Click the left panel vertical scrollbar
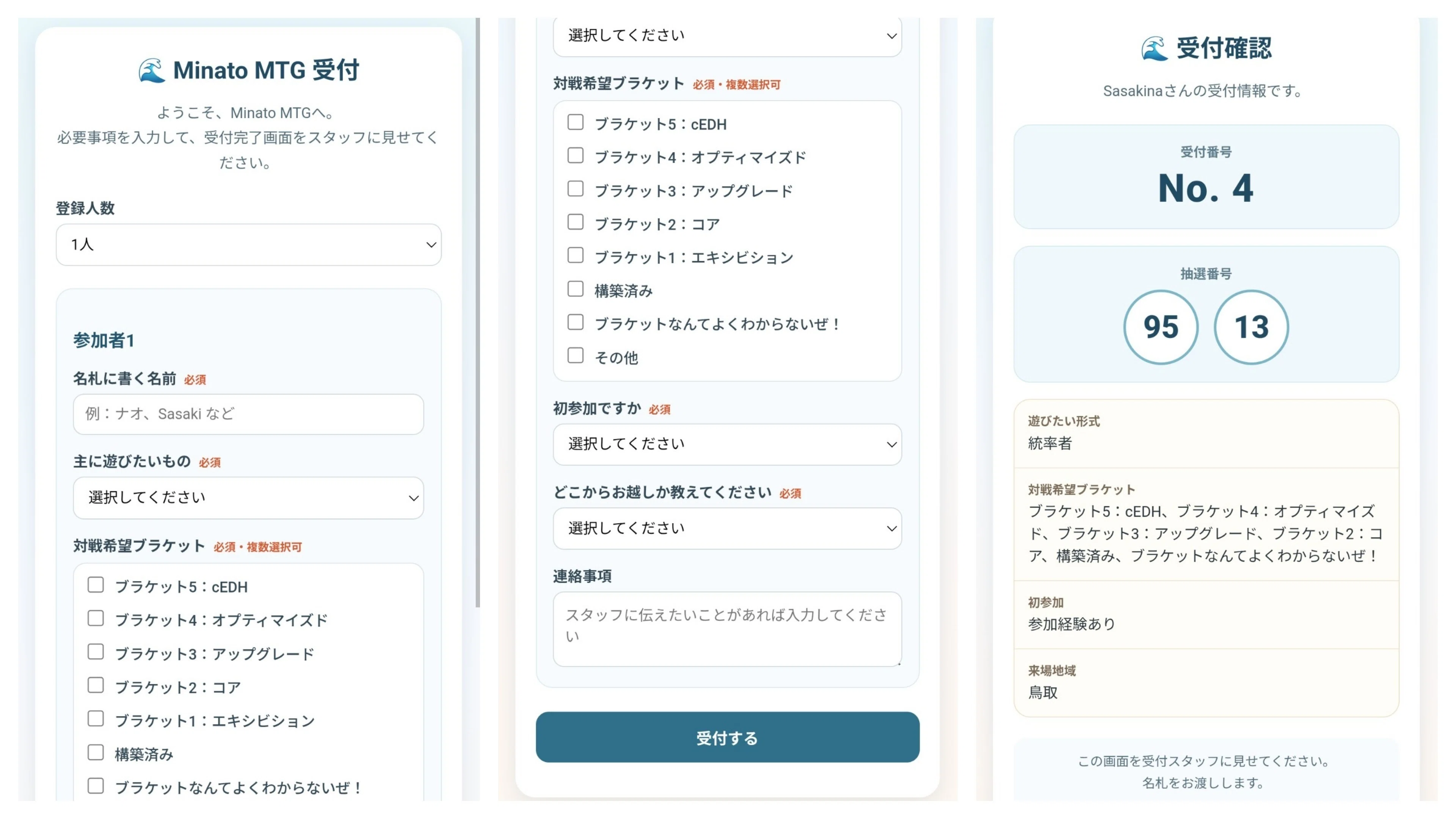This screenshot has width=1456, height=818. [478, 312]
